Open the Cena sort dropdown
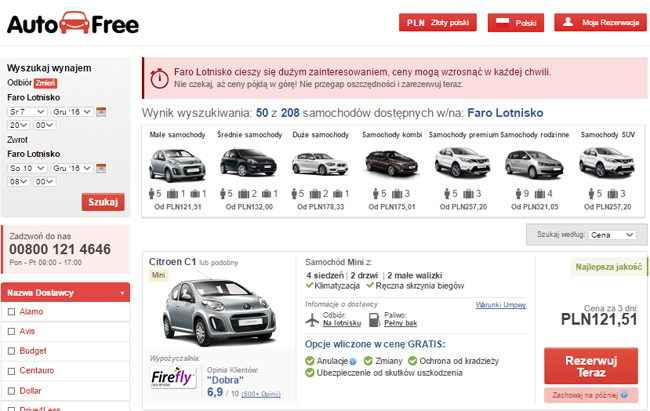The height and width of the screenshot is (411, 650). (612, 235)
